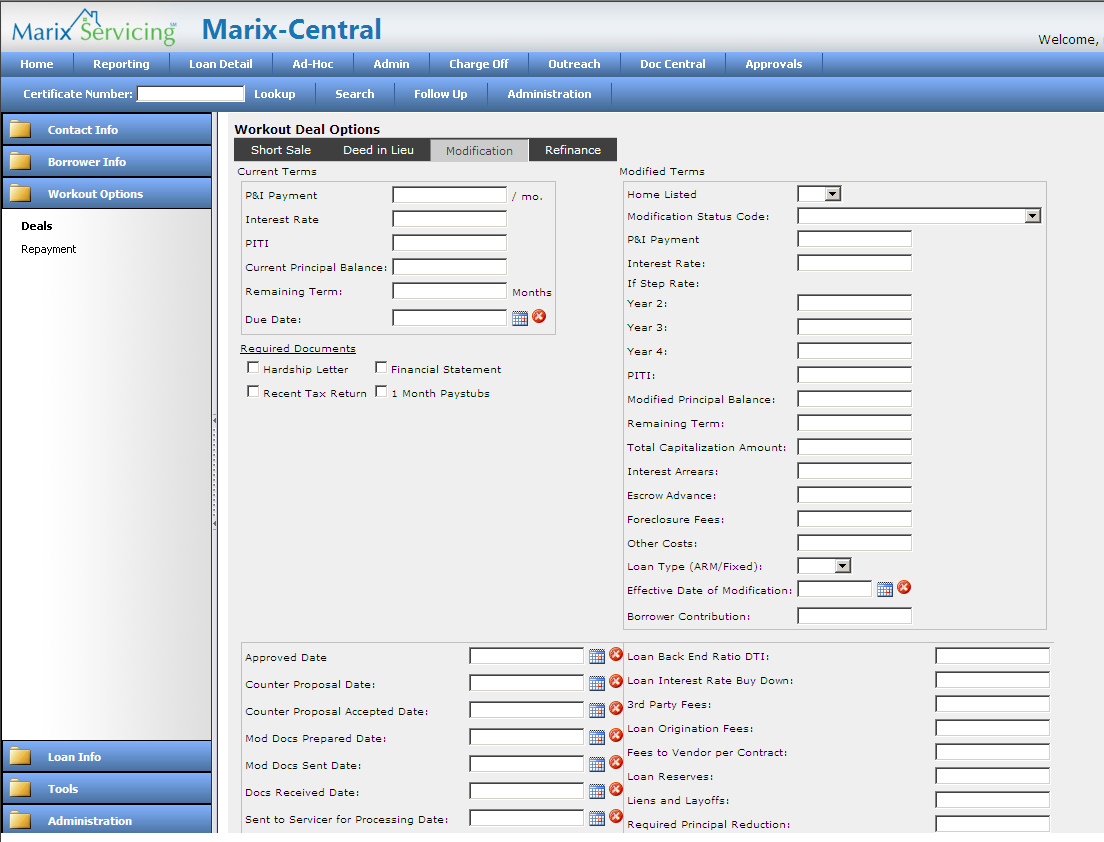The image size is (1104, 842).
Task: Click the Year 2 step rate field
Action: (x=854, y=303)
